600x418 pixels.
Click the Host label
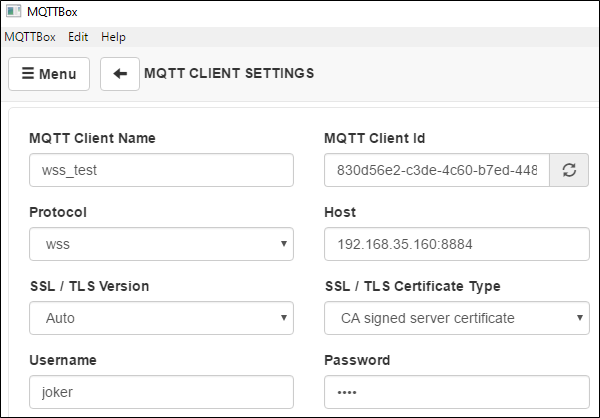point(340,212)
